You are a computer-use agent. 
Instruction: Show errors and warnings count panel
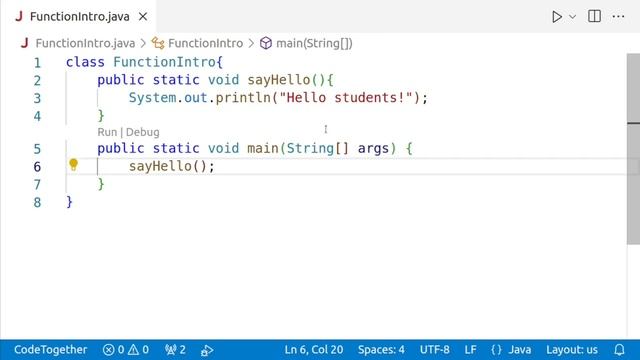[126, 350]
